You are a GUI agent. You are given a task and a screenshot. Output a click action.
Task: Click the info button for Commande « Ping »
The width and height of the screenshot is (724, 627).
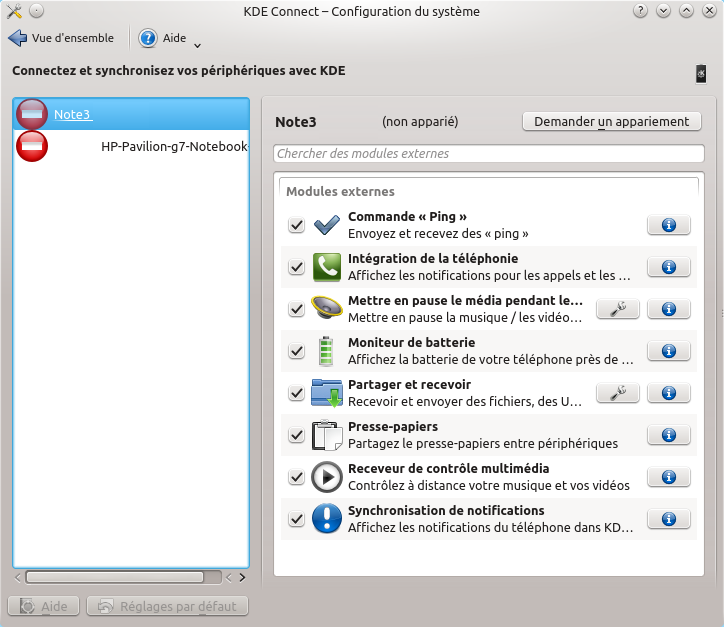point(669,225)
